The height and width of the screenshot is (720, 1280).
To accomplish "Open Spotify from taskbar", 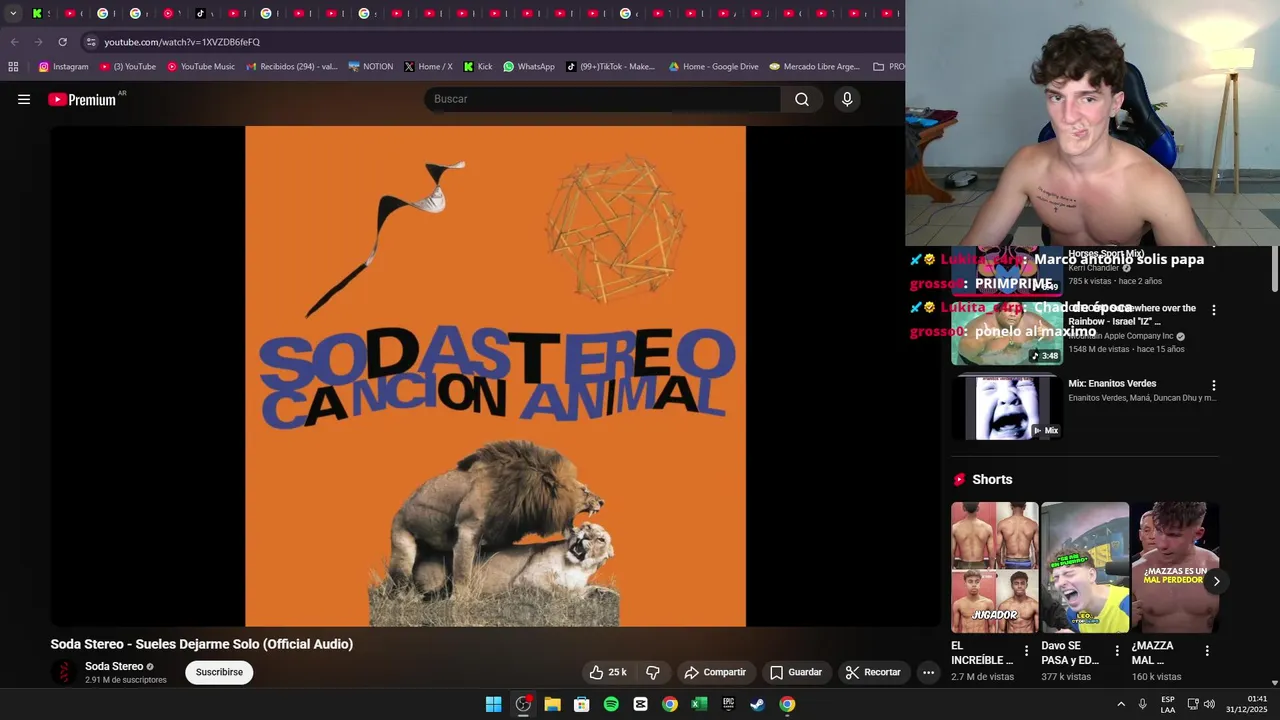I will tap(611, 704).
